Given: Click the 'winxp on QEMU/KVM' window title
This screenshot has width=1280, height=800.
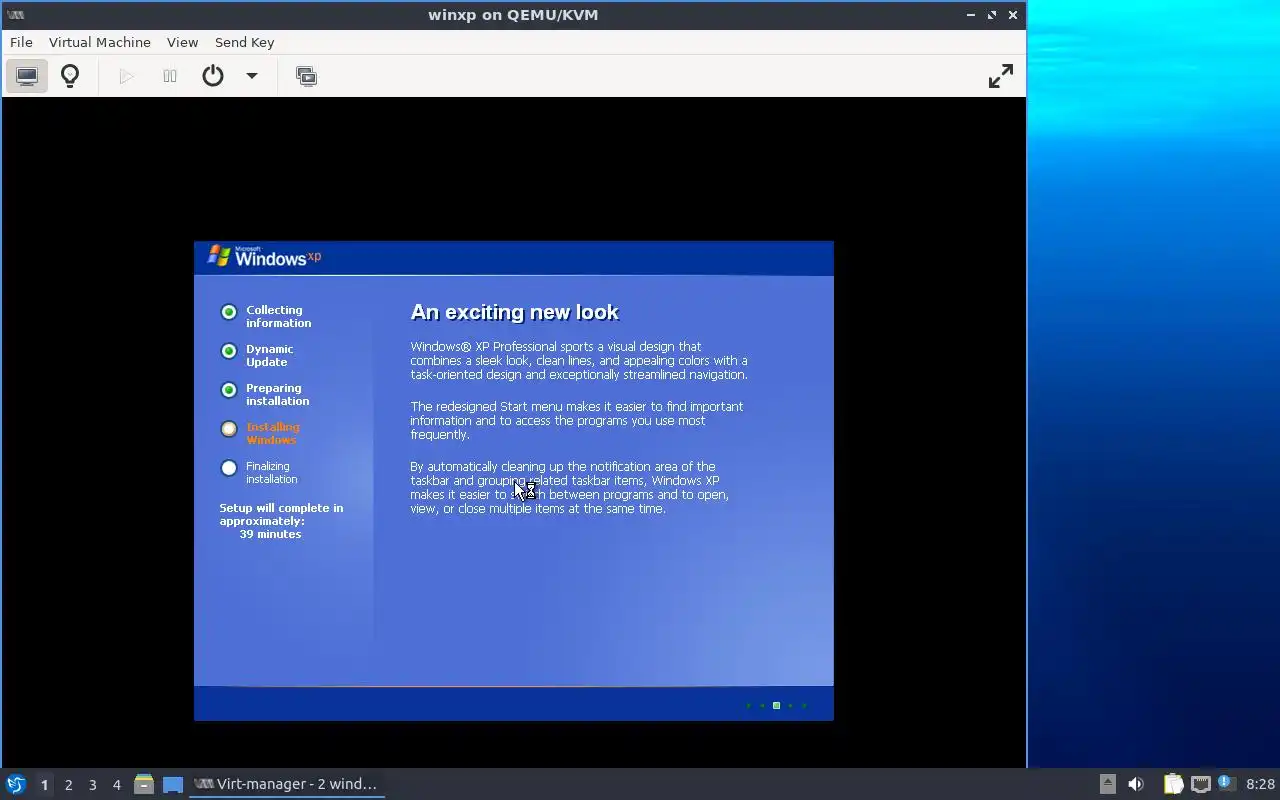Looking at the screenshot, I should 513,15.
